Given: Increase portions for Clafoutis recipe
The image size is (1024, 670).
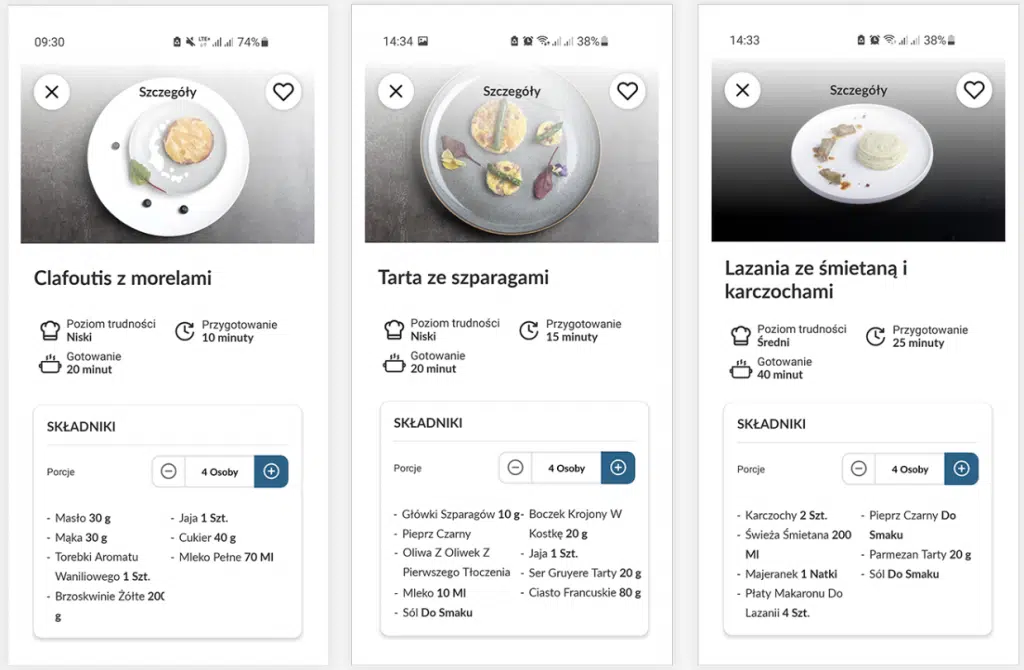Looking at the screenshot, I should point(271,471).
